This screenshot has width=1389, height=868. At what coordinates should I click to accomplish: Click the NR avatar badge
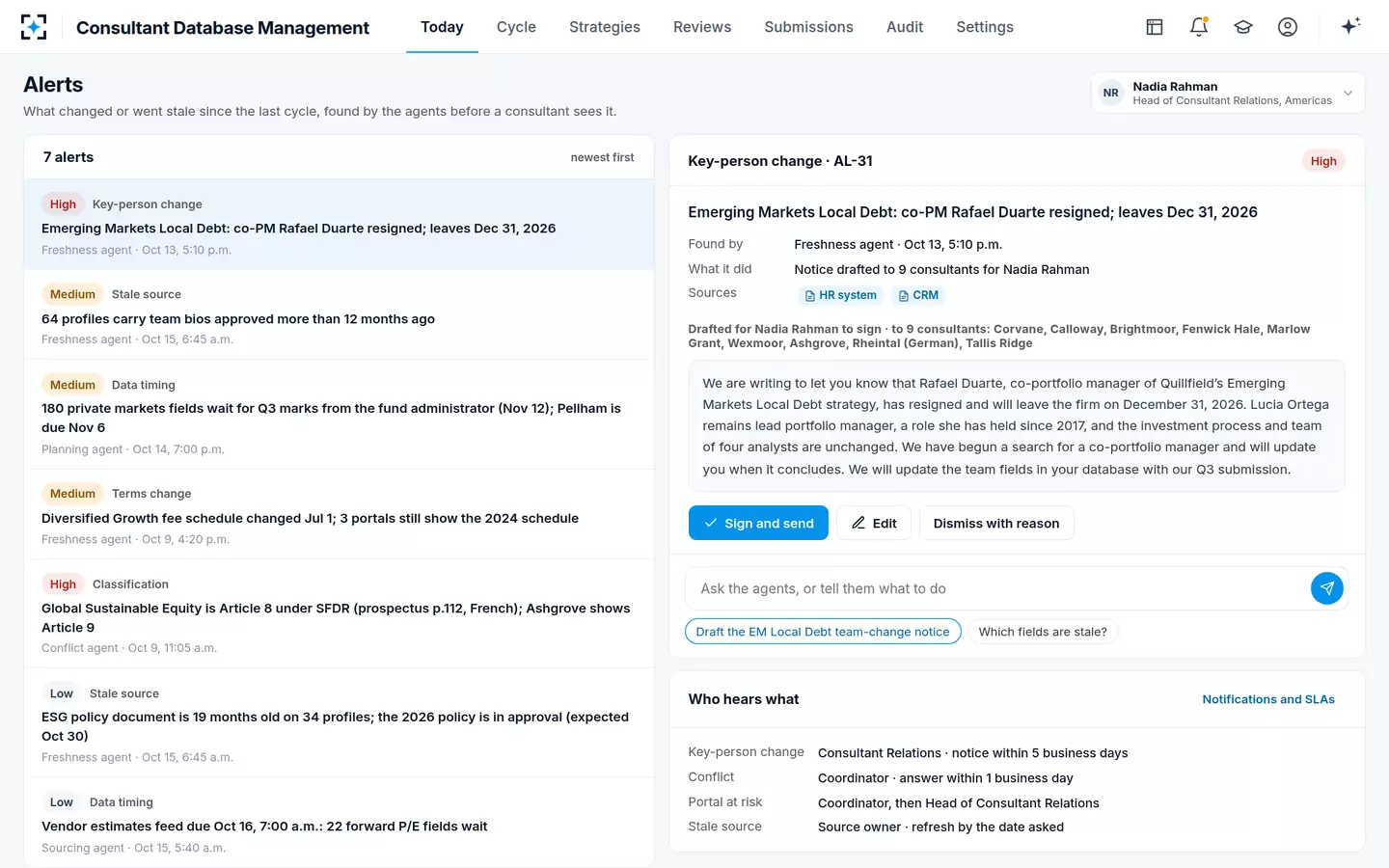[1111, 93]
